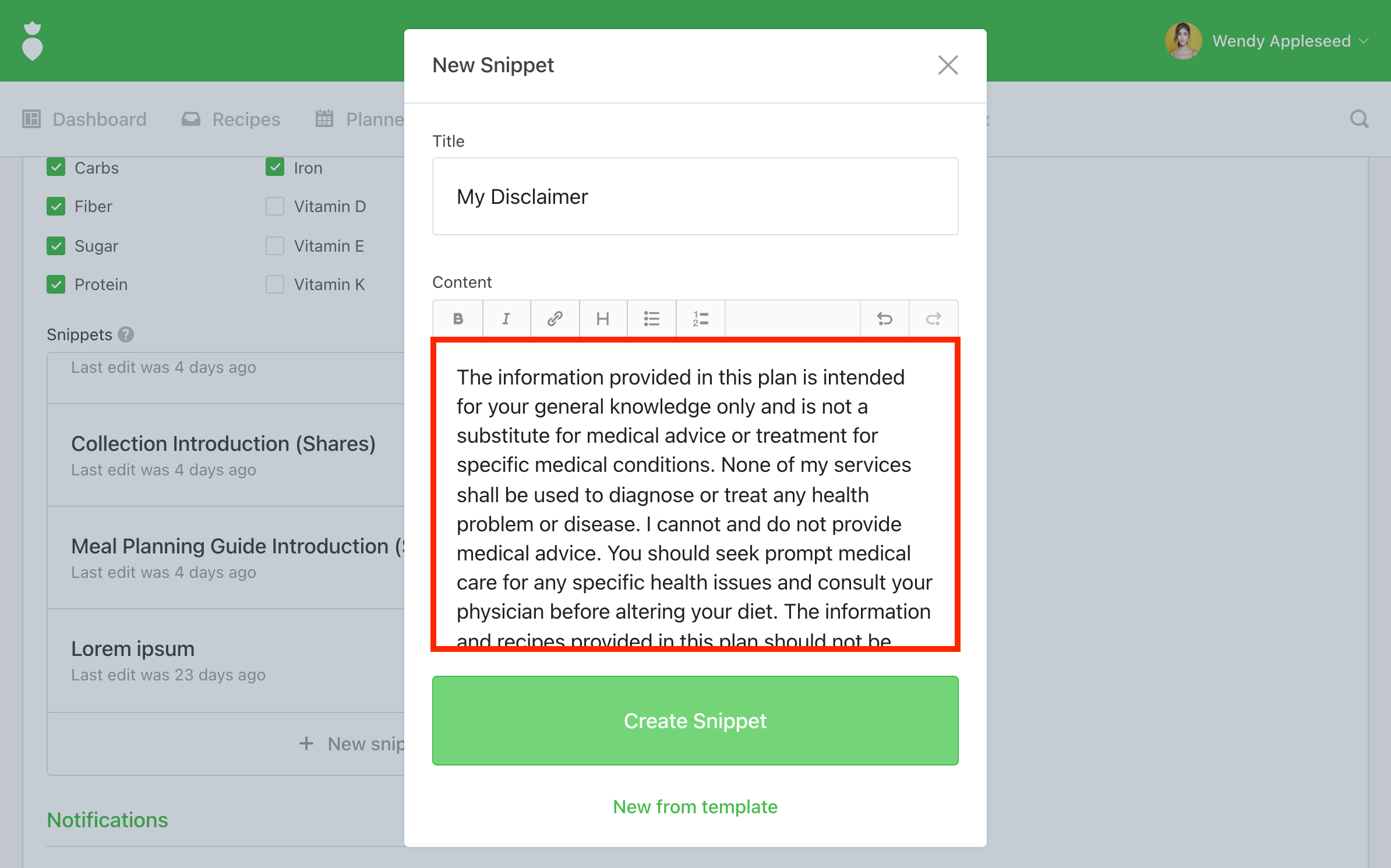Apply italic formatting to snippet text
1391x868 pixels.
coord(506,319)
